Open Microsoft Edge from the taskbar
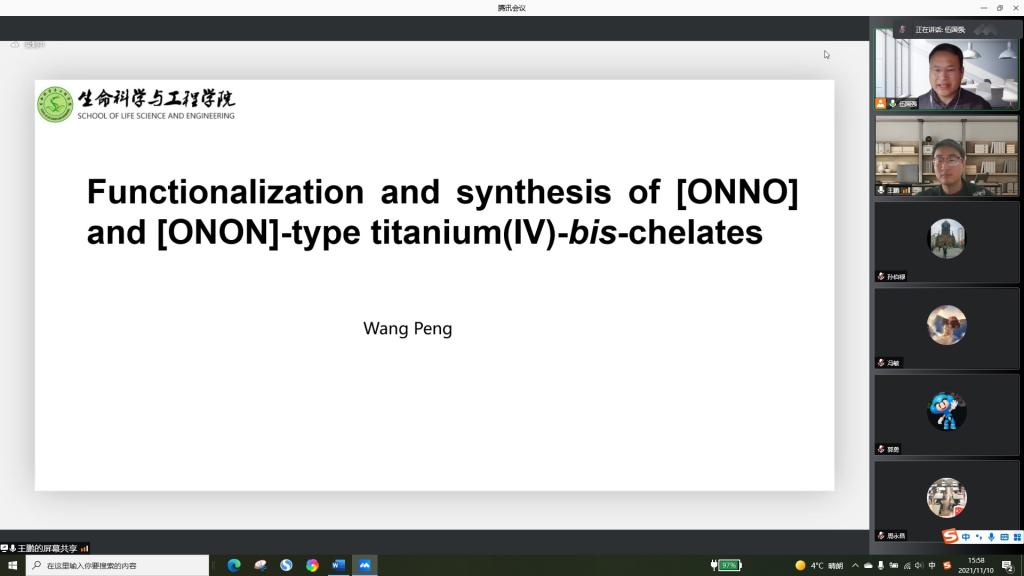This screenshot has height=576, width=1024. pyautogui.click(x=234, y=565)
